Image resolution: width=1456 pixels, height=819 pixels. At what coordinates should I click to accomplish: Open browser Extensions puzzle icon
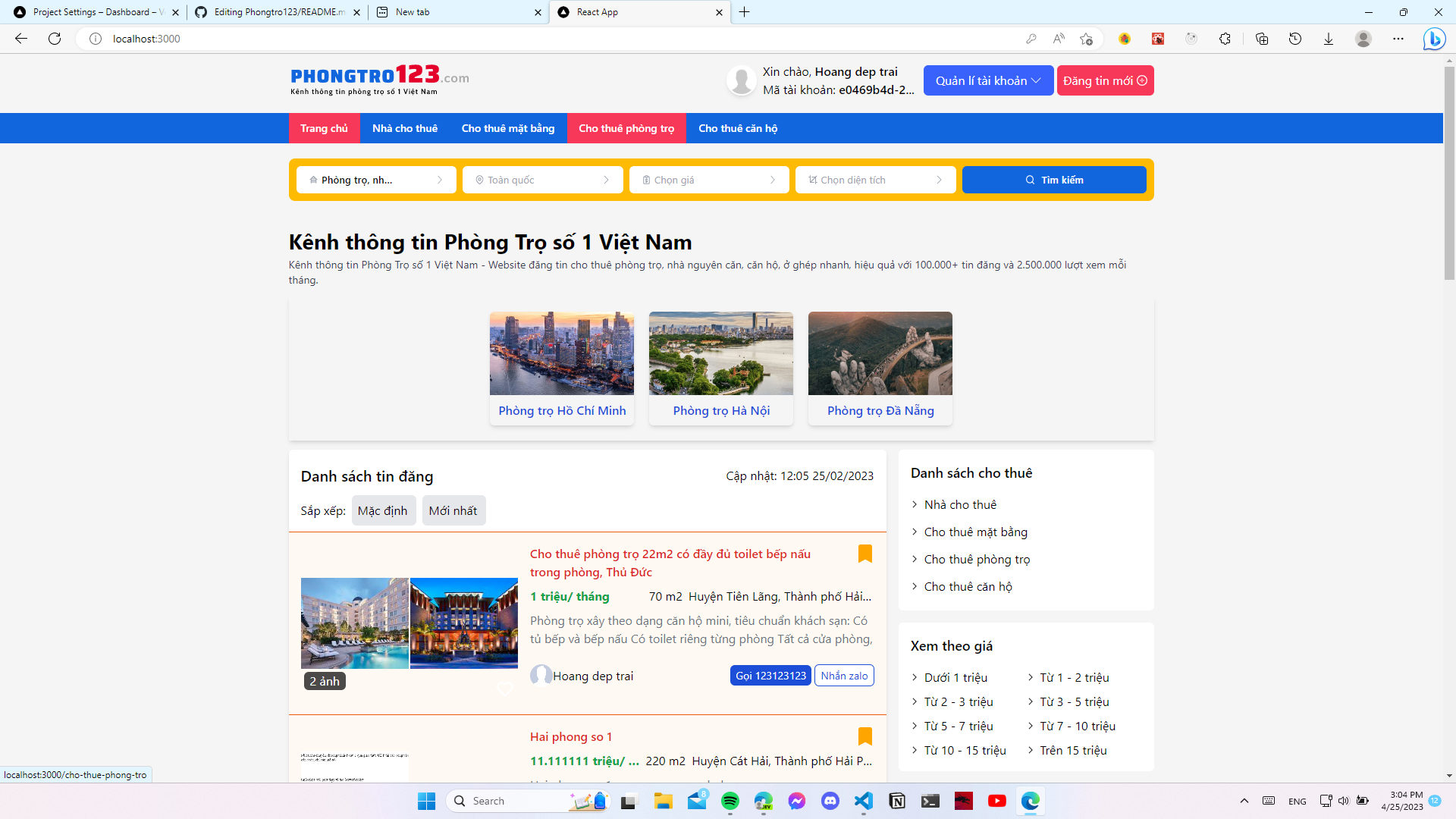(1225, 39)
